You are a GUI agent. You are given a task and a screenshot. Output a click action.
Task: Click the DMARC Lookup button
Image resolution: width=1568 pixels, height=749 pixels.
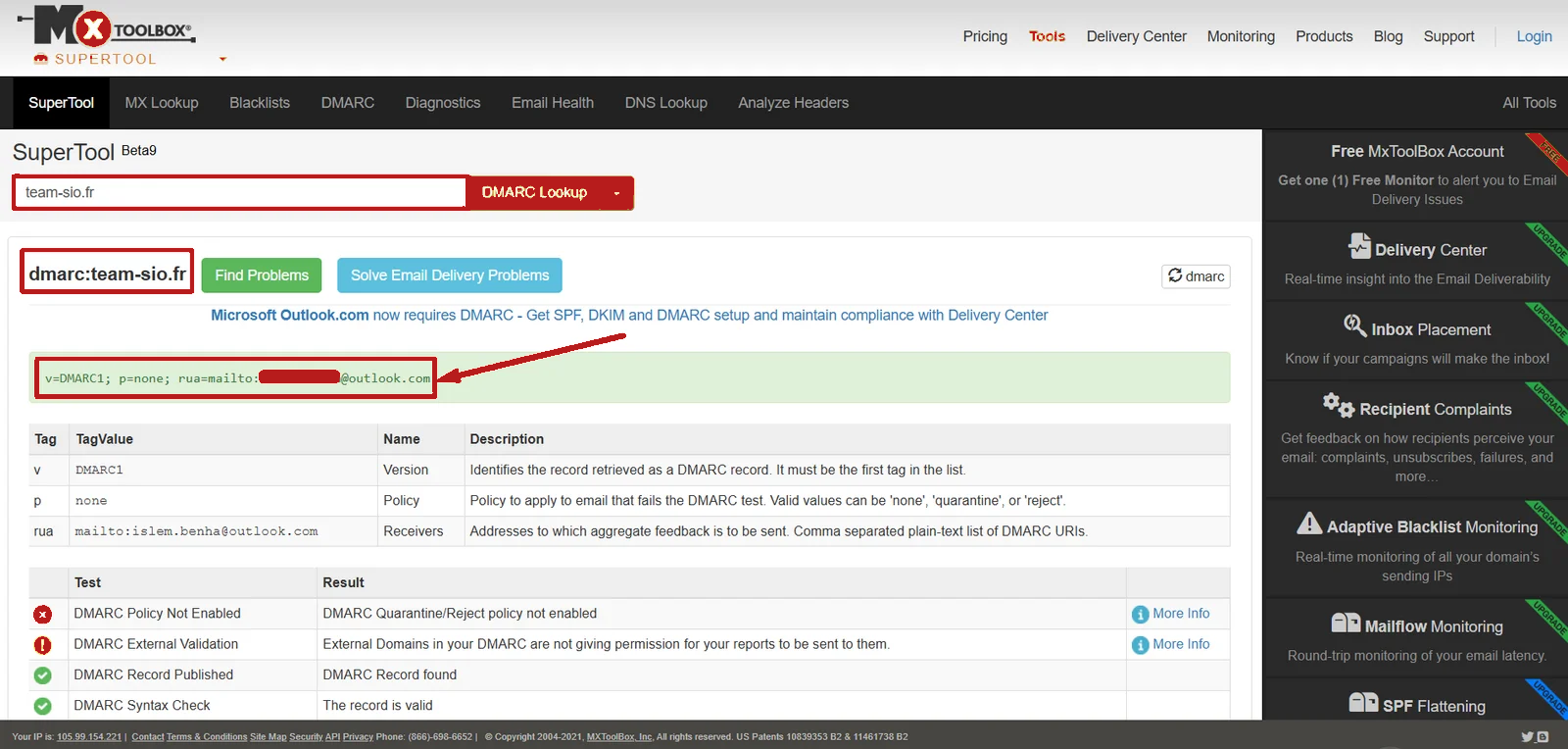click(x=534, y=192)
